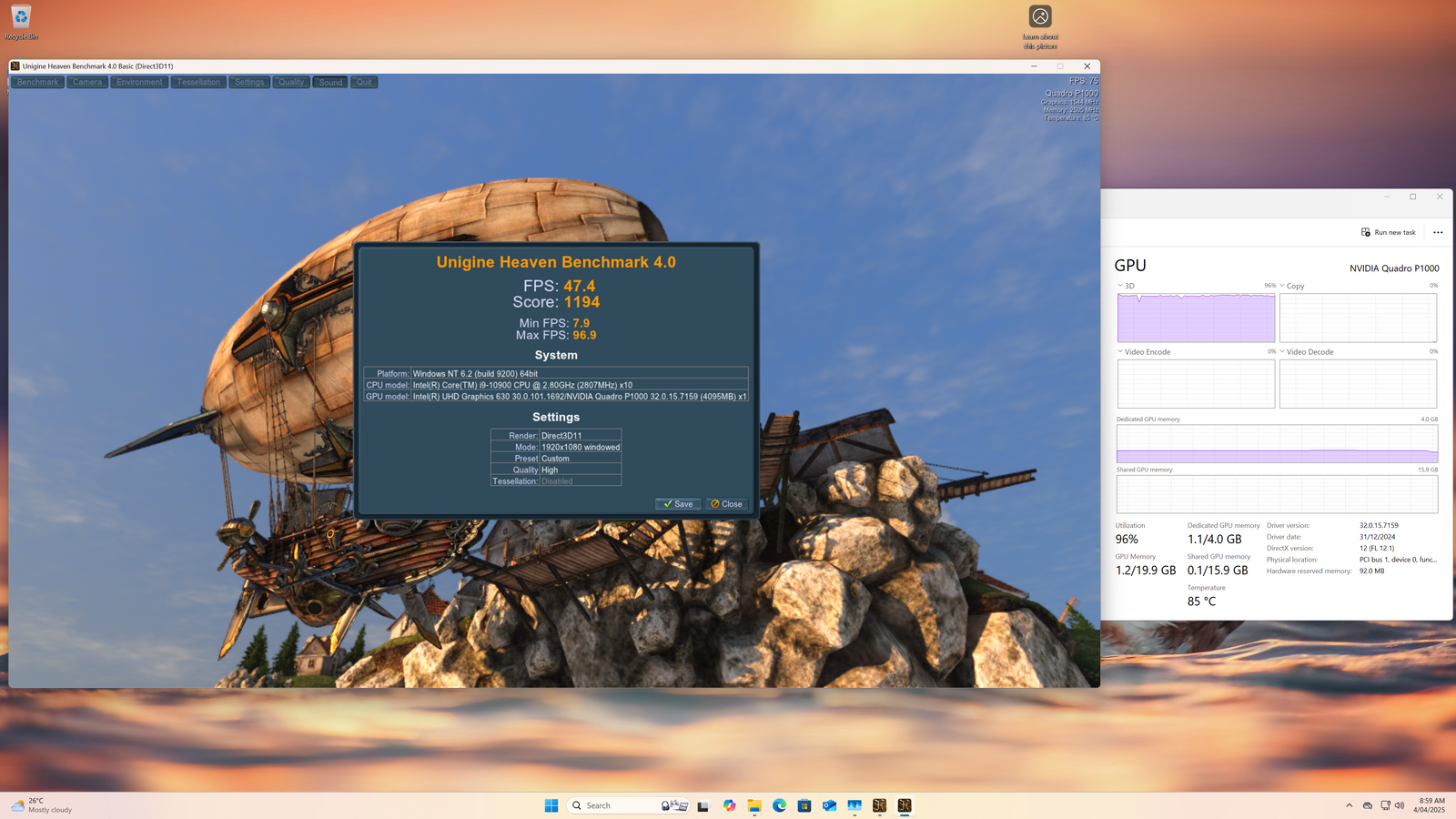Click the 'Windows NT 6.2 (build 9200) 64bit' row

coord(556,373)
